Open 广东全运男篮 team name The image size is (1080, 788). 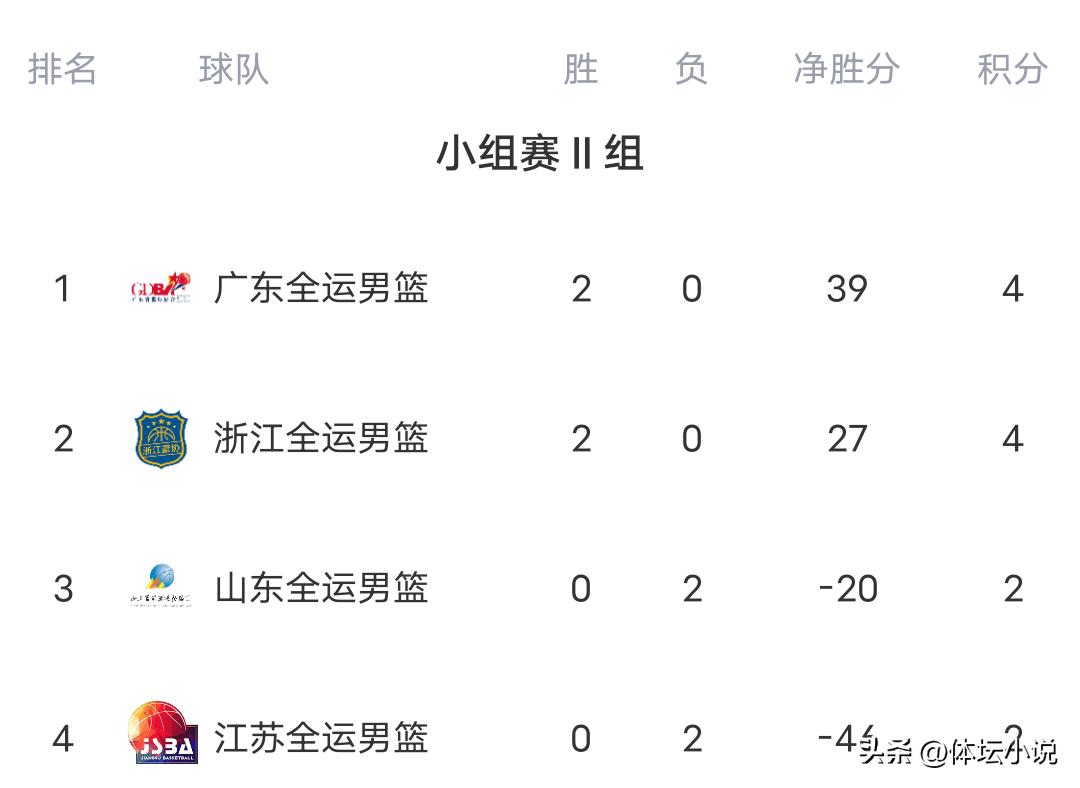point(321,289)
